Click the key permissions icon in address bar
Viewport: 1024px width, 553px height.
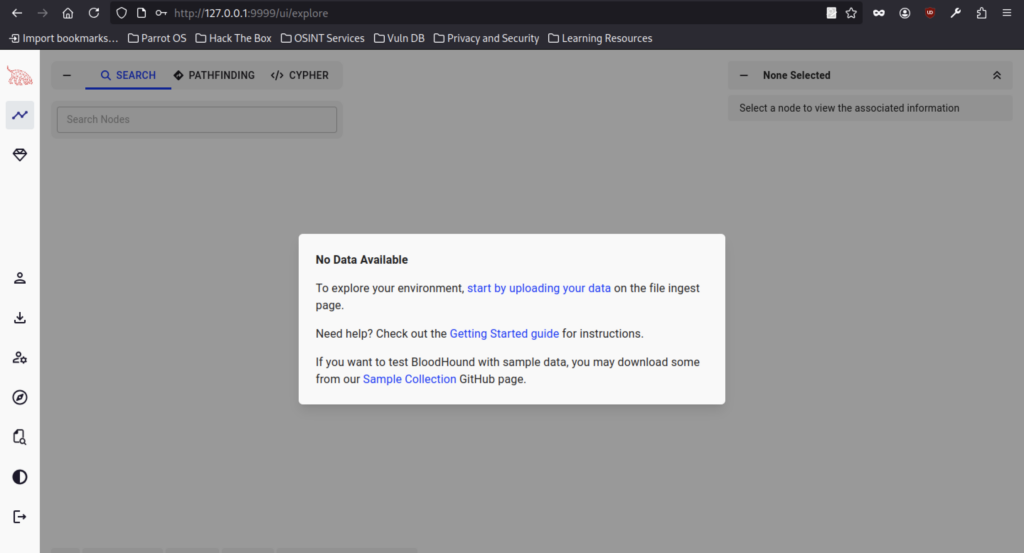[161, 13]
